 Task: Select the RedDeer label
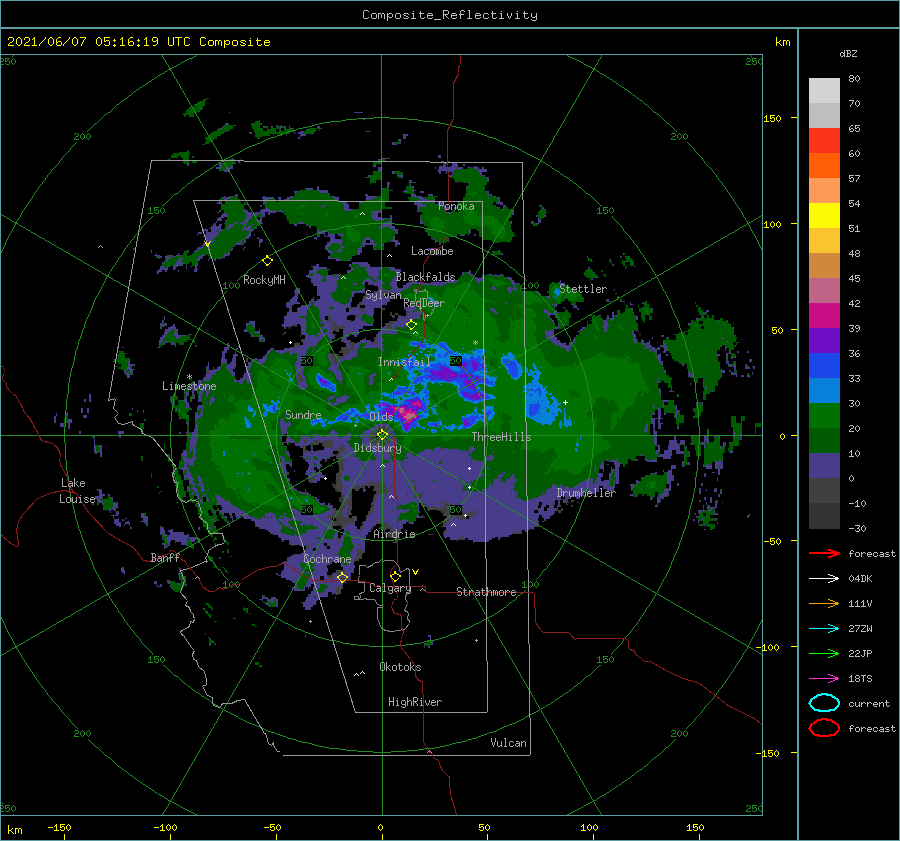click(x=424, y=303)
